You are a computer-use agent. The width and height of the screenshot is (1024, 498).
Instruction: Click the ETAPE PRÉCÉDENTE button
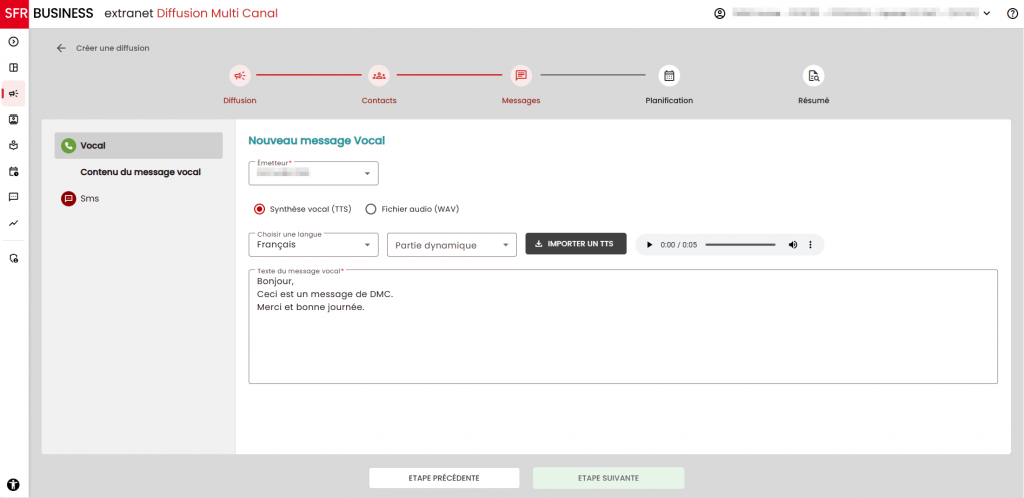click(x=444, y=478)
